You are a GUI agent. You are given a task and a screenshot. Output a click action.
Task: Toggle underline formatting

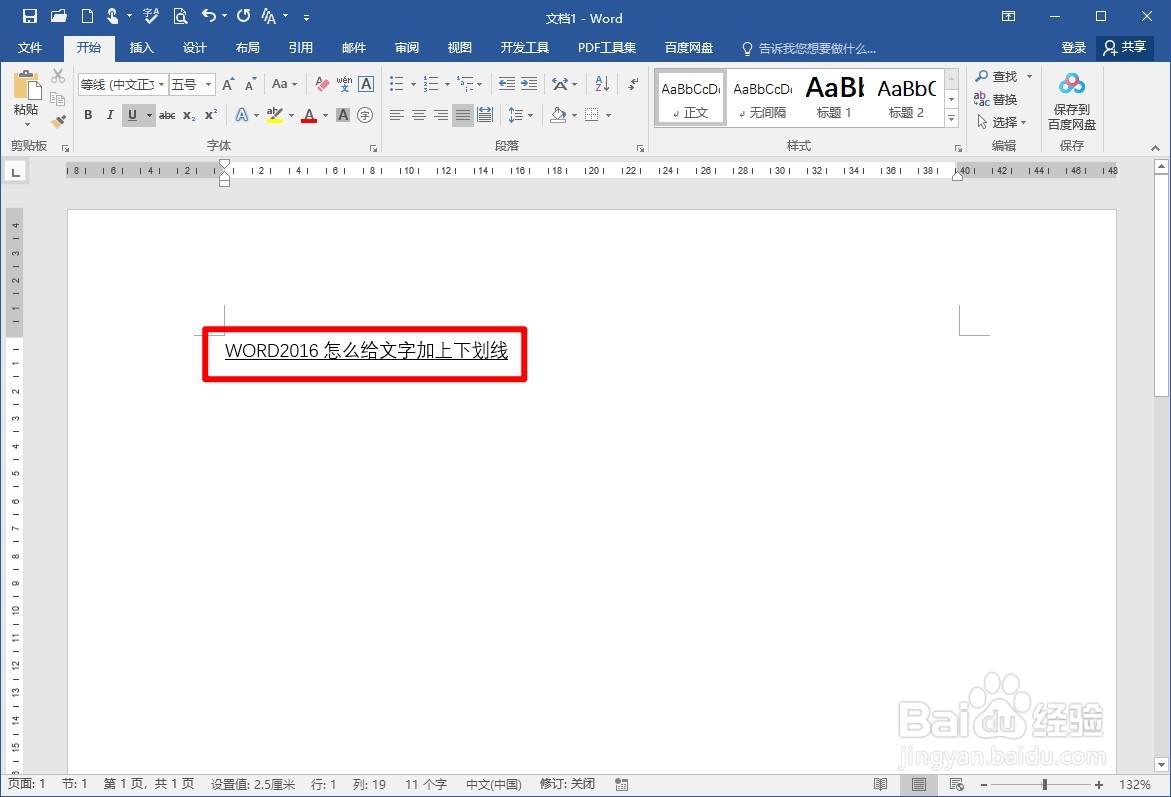tap(132, 114)
